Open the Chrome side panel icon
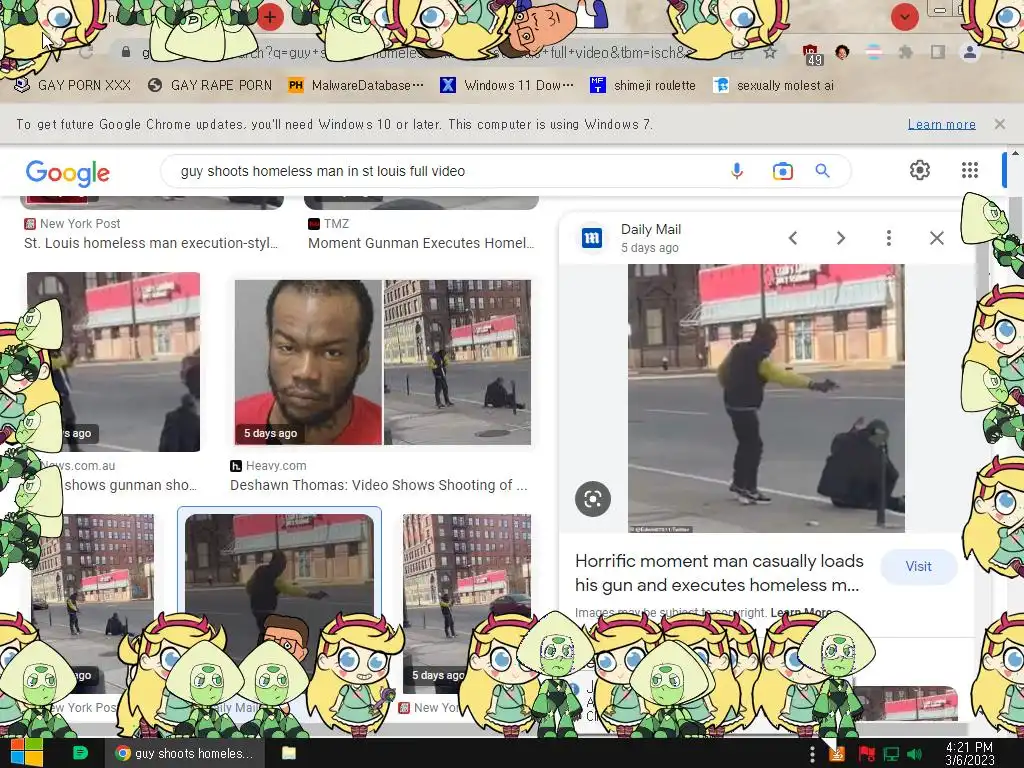 pyautogui.click(x=938, y=52)
